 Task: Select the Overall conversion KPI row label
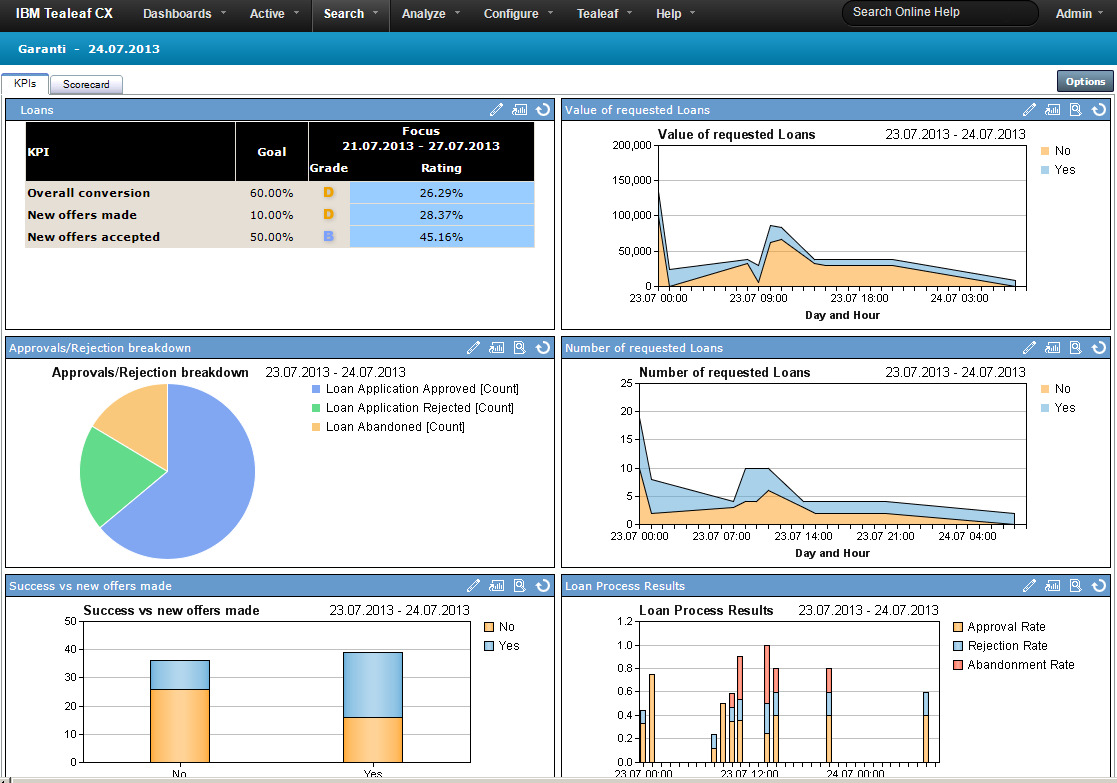tap(89, 193)
